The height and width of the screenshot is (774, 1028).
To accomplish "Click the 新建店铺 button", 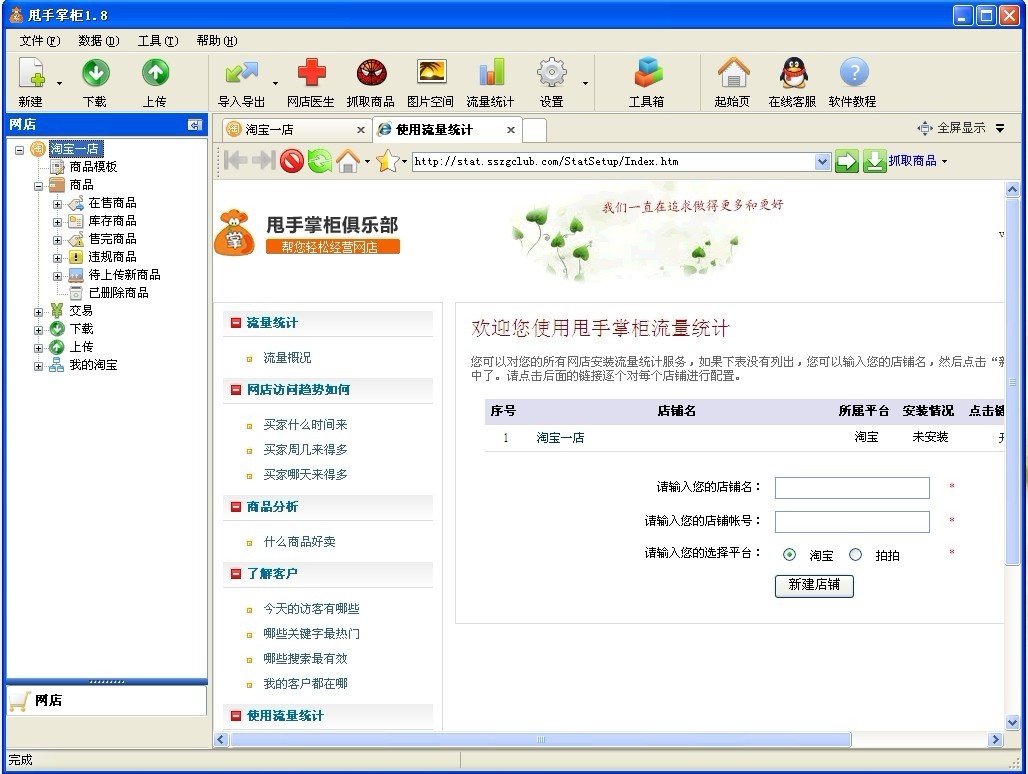I will 814,585.
